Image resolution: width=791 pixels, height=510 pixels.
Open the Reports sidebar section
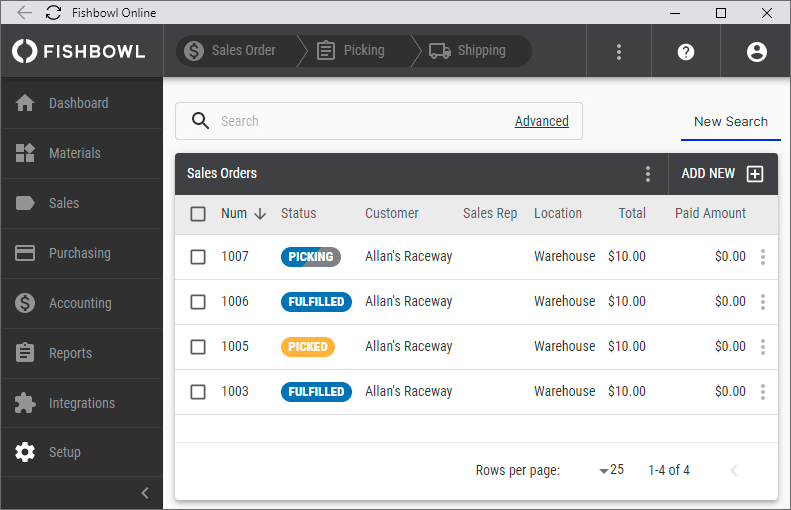tap(82, 353)
